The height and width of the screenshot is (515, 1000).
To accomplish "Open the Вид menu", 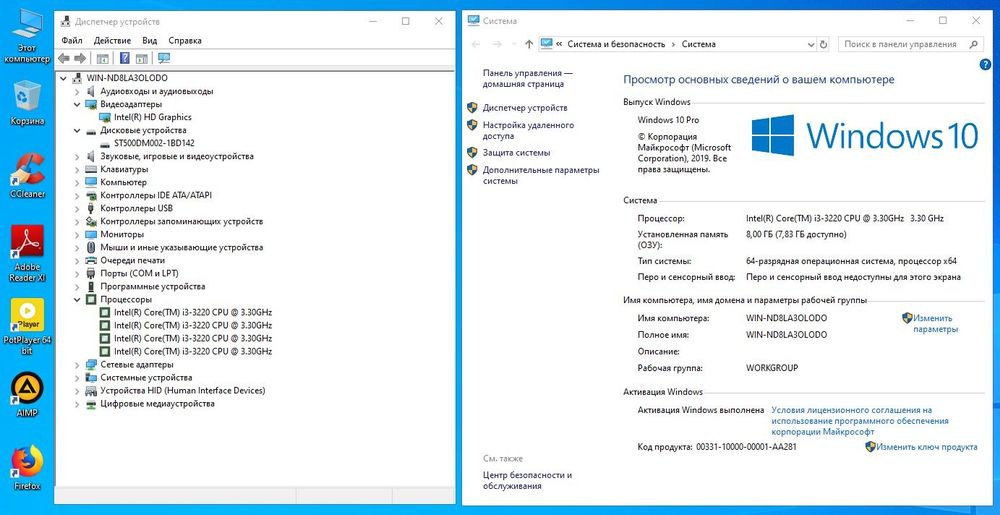I will click(149, 40).
